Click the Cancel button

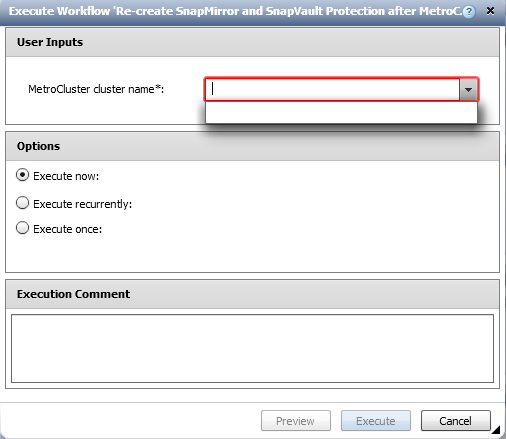pos(456,421)
